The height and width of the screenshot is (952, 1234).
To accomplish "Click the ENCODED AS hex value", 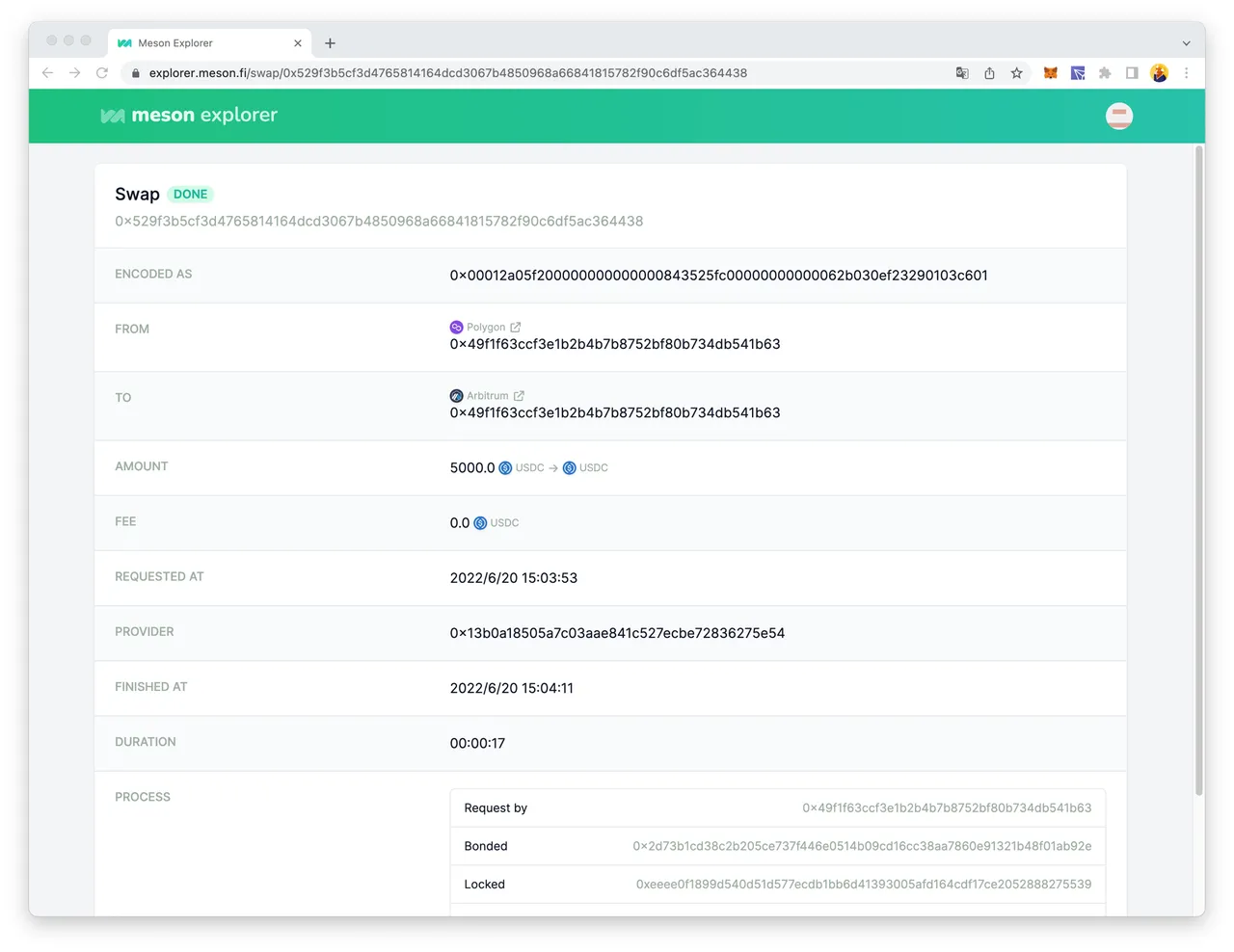I will point(718,276).
